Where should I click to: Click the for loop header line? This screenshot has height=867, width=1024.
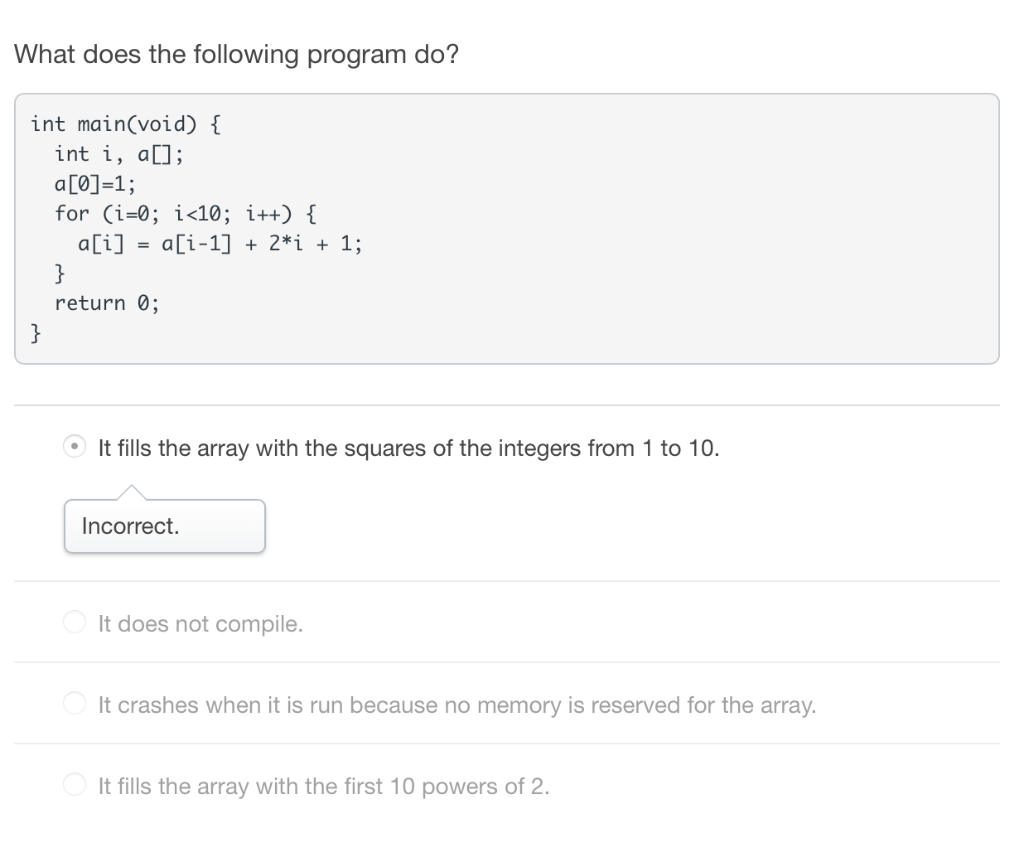(x=187, y=213)
